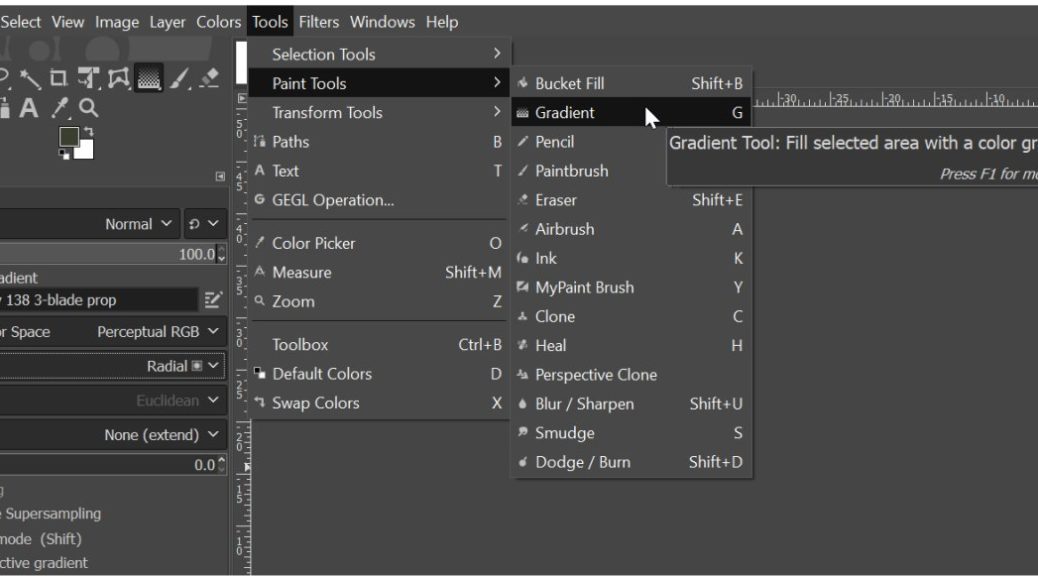Screen dimensions: 1038x576
Task: Open the gradient editor via edit icon
Action: [x=212, y=300]
